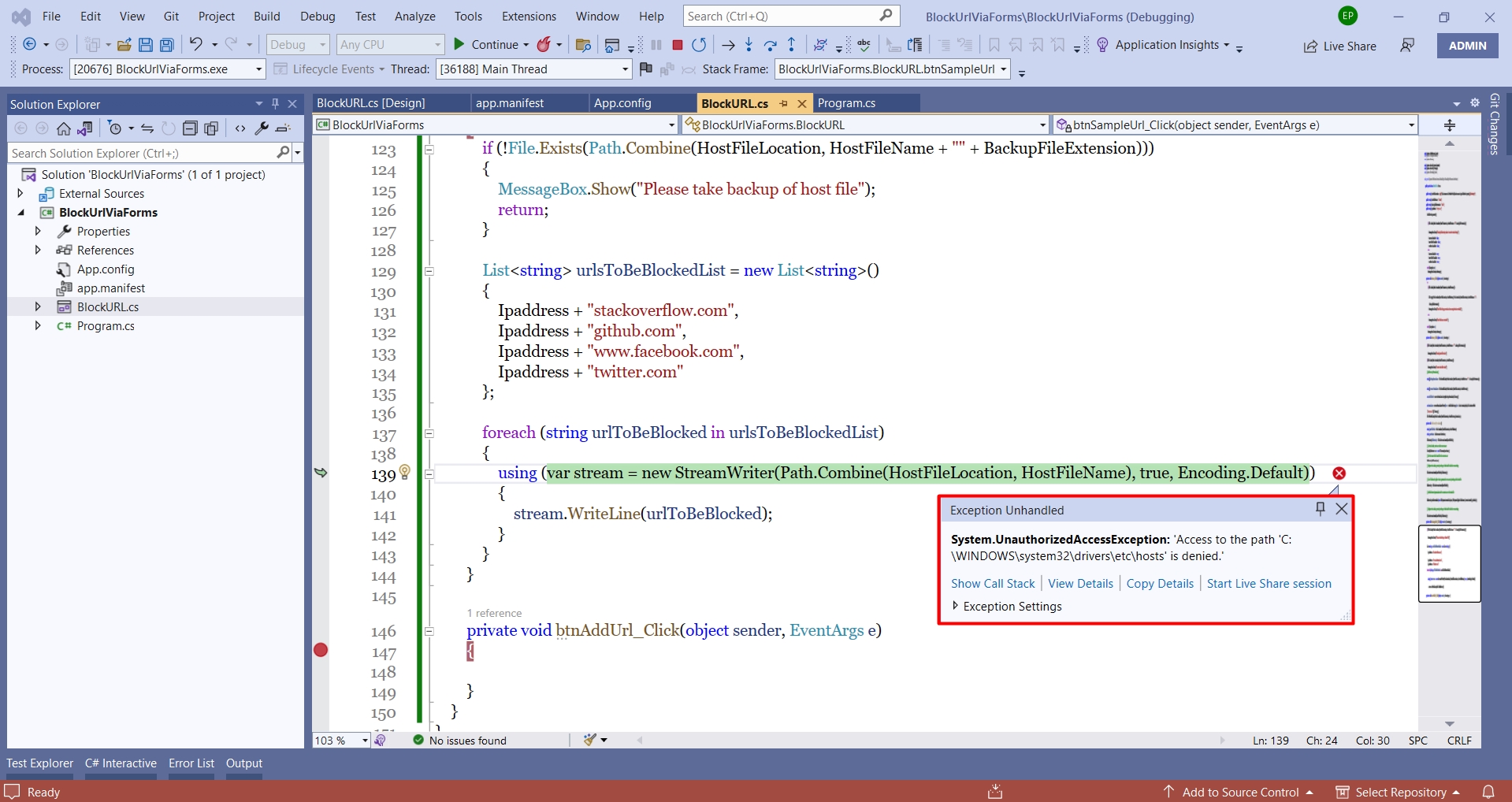Screen dimensions: 1512x802
Task: Collapse the code block at line 123
Action: pos(429,149)
